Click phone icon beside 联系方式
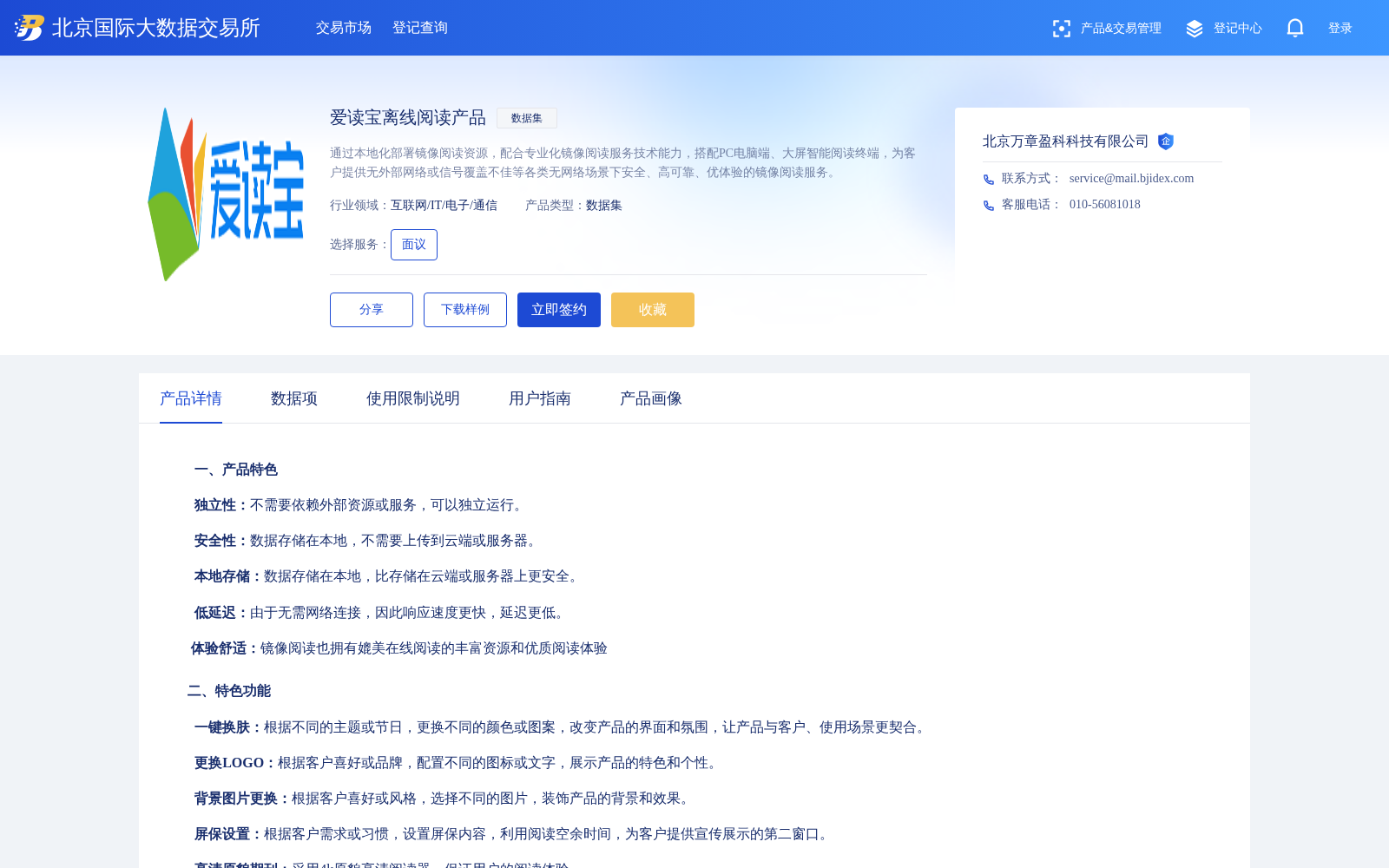The image size is (1389, 868). (989, 179)
